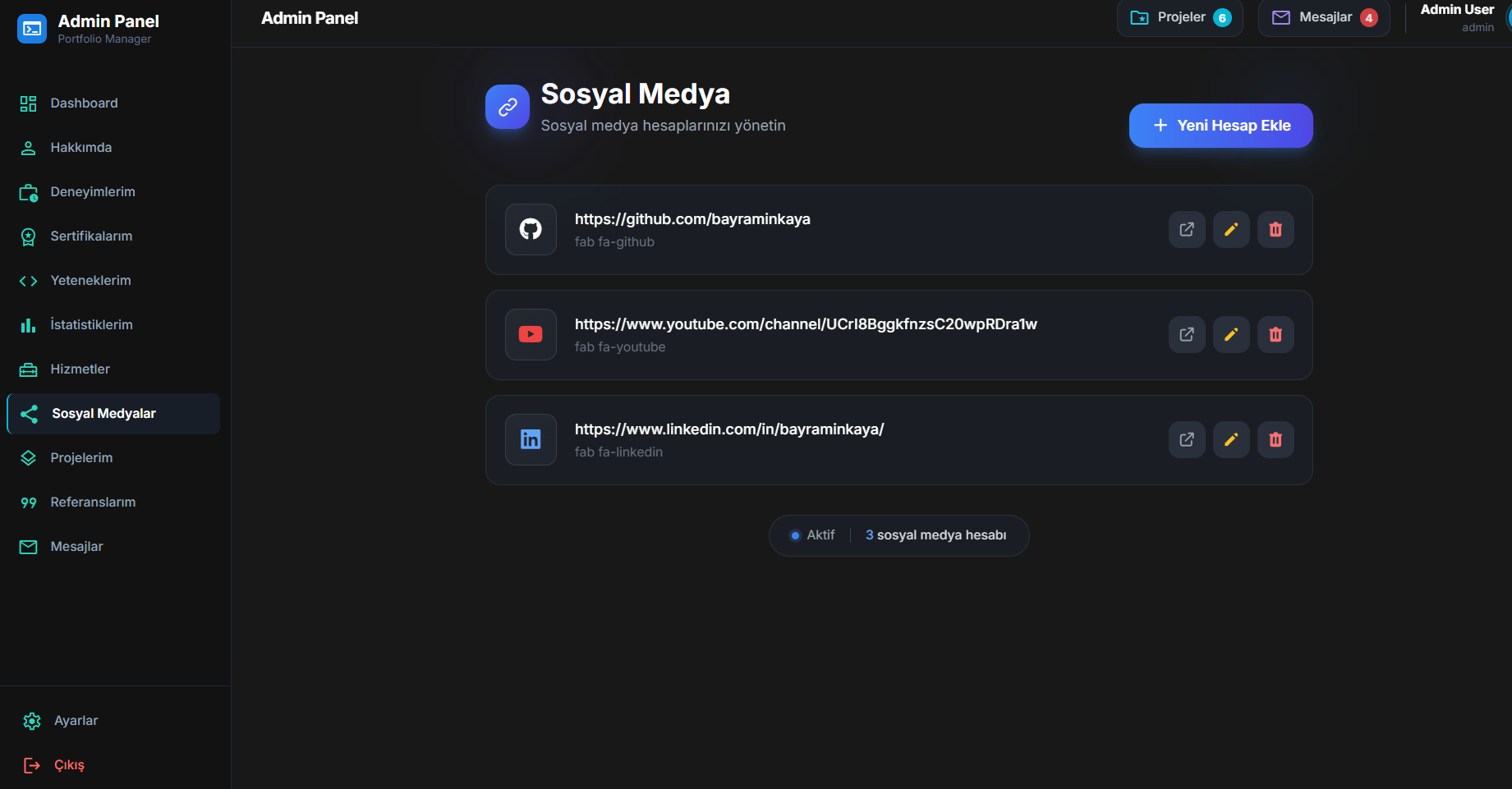
Task: Open Ayarlar settings link
Action: click(115, 721)
